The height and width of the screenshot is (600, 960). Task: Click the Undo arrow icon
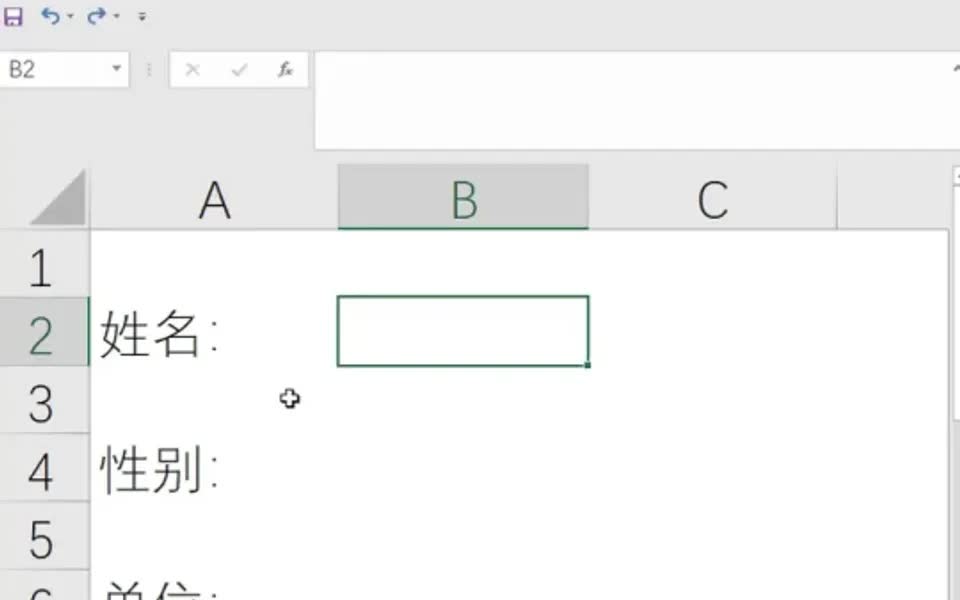(50, 16)
